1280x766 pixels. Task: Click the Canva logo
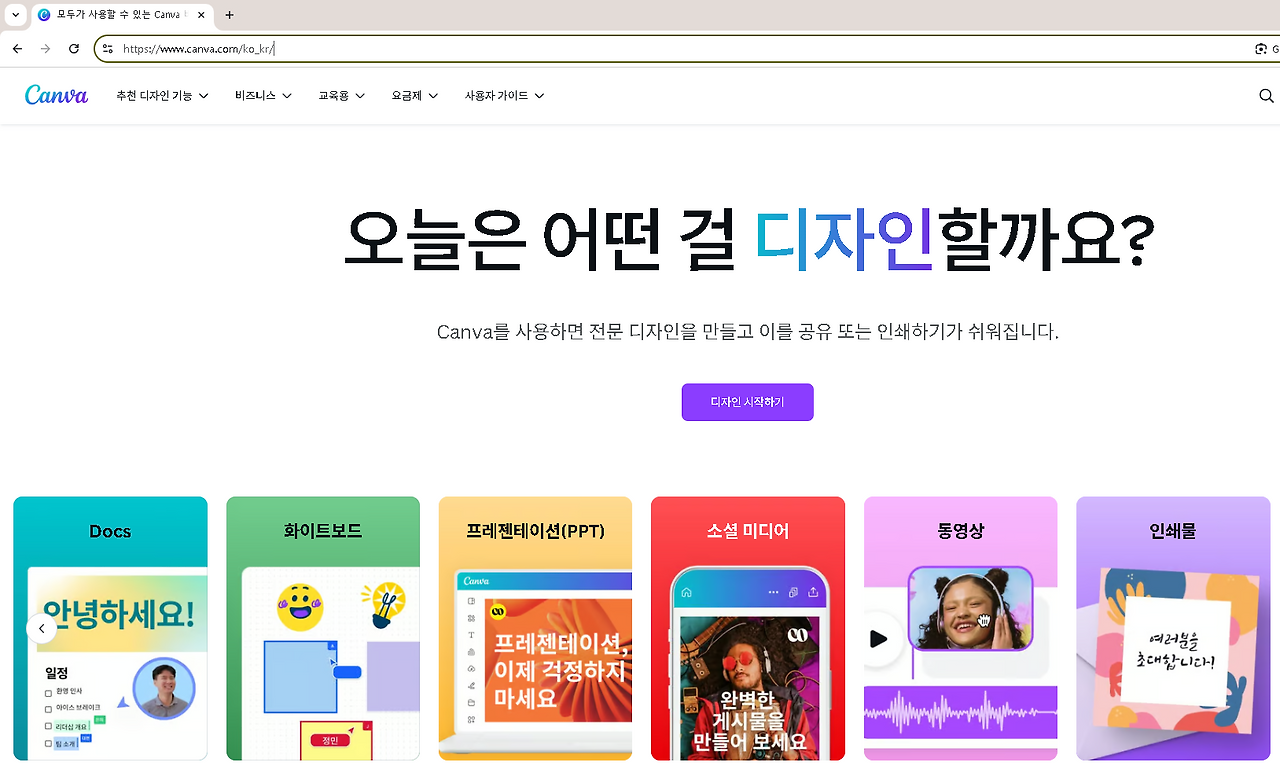click(56, 95)
